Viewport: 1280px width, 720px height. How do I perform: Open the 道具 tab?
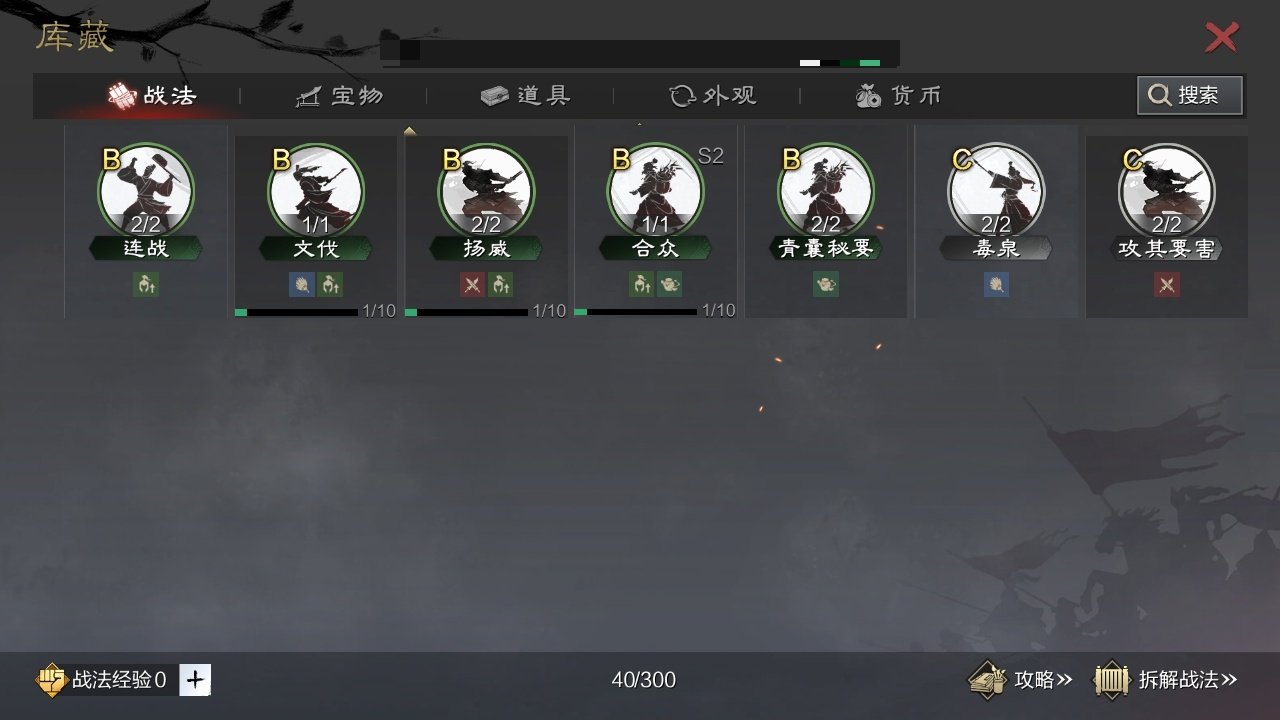(525, 96)
